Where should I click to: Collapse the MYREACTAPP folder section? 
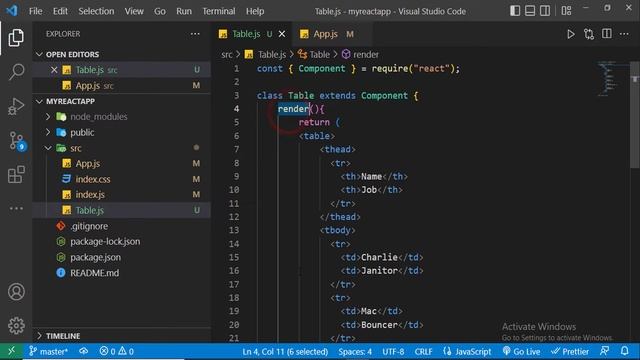click(39, 101)
